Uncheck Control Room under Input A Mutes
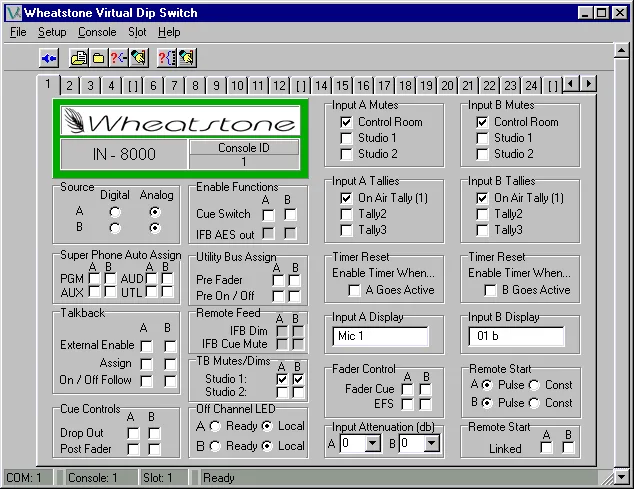The width and height of the screenshot is (634, 489). (346, 122)
